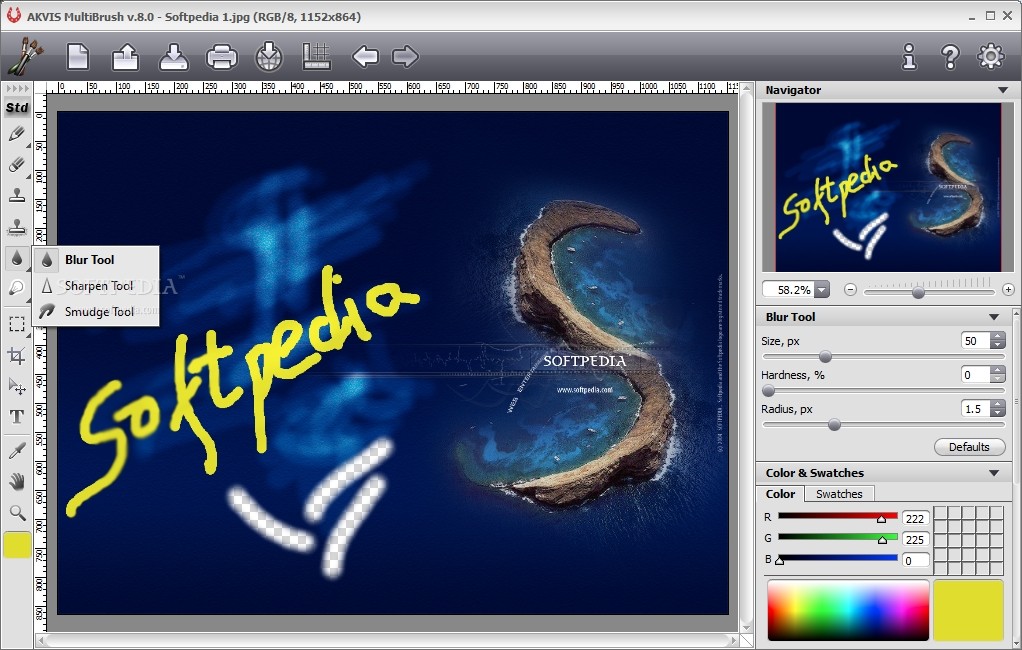The width and height of the screenshot is (1022, 650).
Task: Click the green G channel slider
Action: click(x=837, y=538)
